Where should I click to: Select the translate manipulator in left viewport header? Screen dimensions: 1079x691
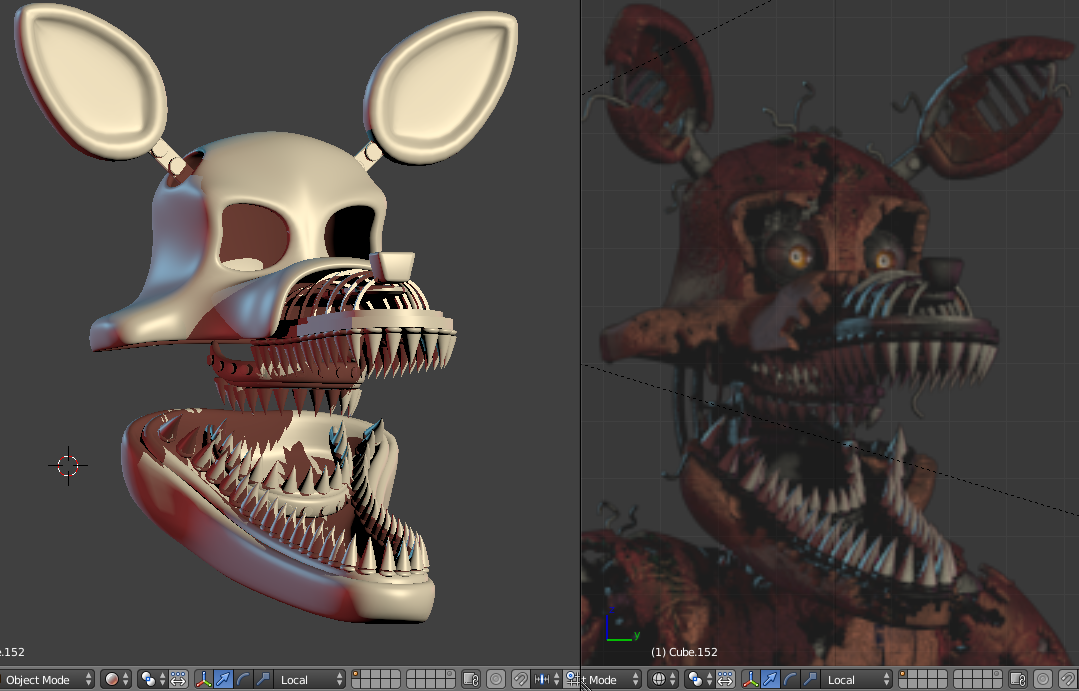(224, 679)
